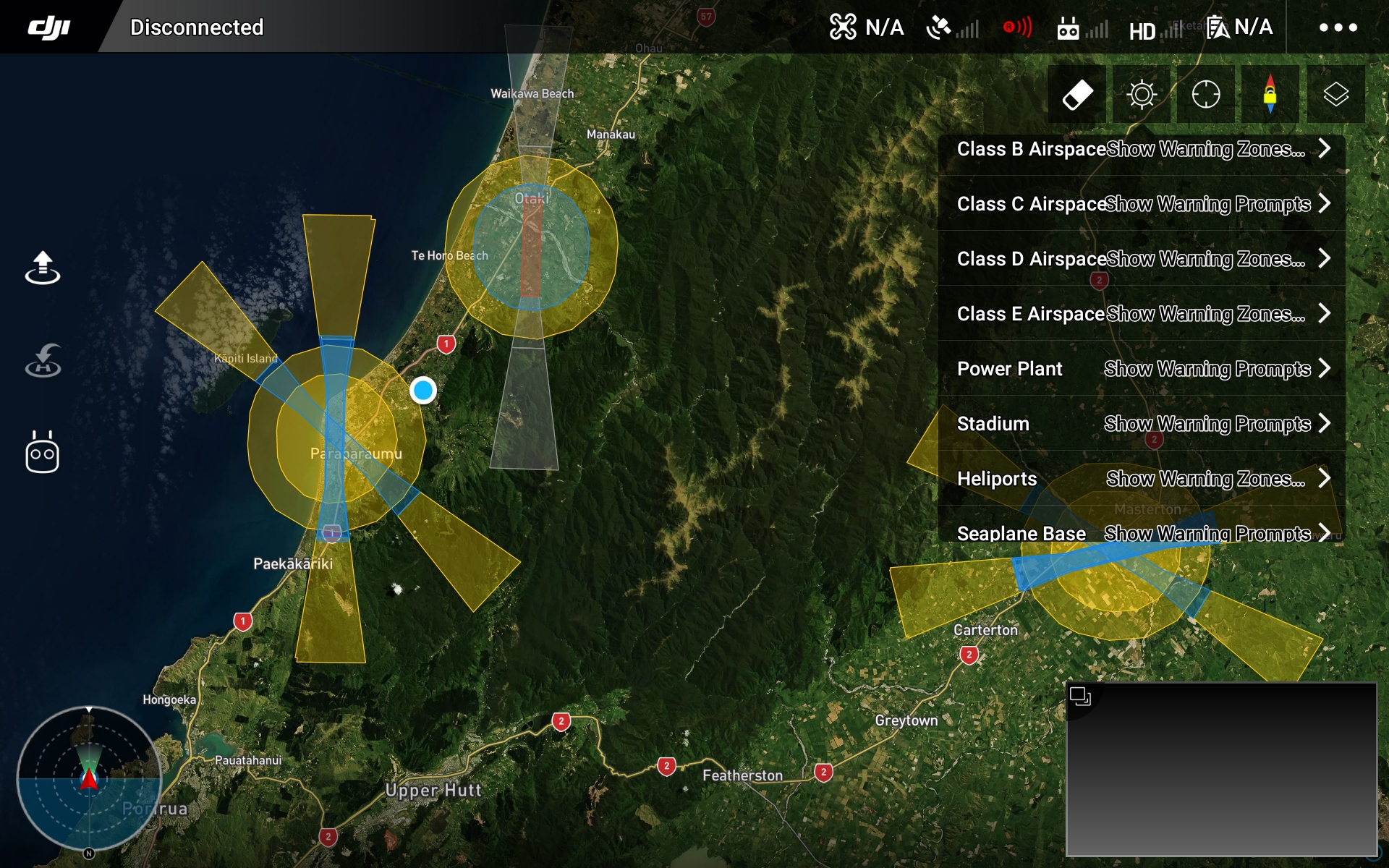Tap the Greytown map label
This screenshot has width=1389, height=868.
click(906, 720)
